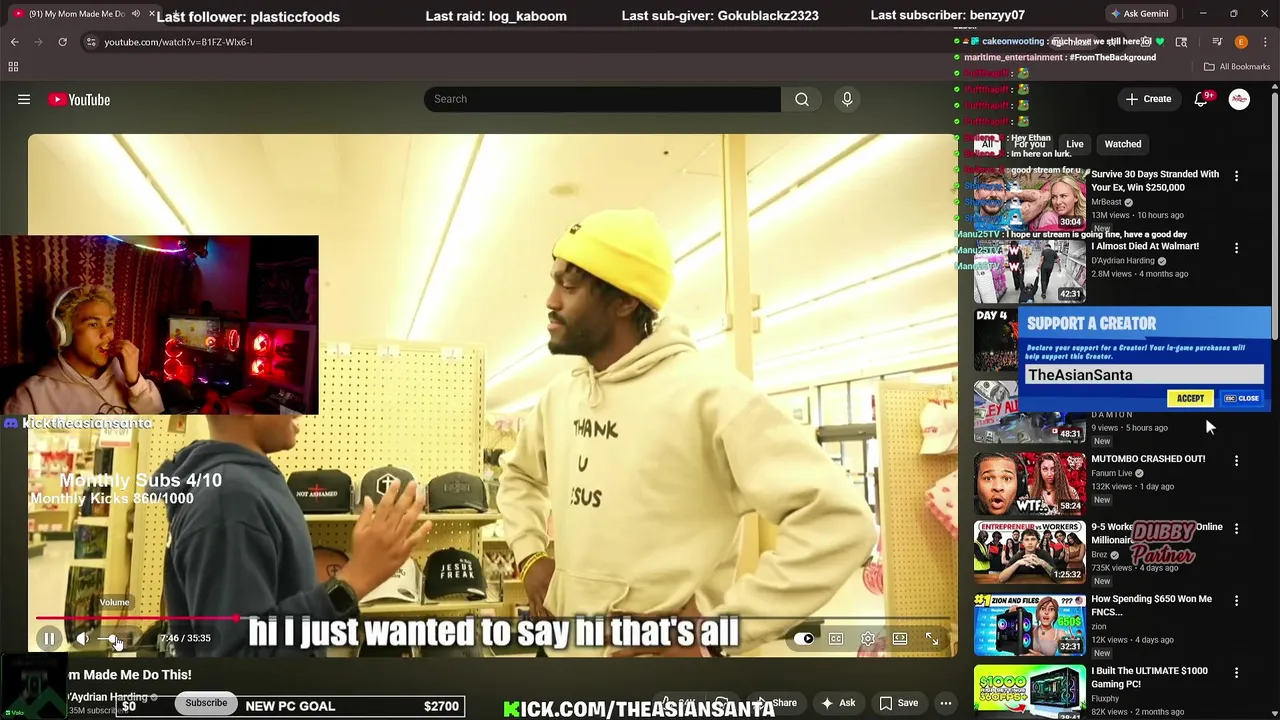Adjust the volume slider
Image resolution: width=1280 pixels, height=720 pixels.
tap(113, 639)
